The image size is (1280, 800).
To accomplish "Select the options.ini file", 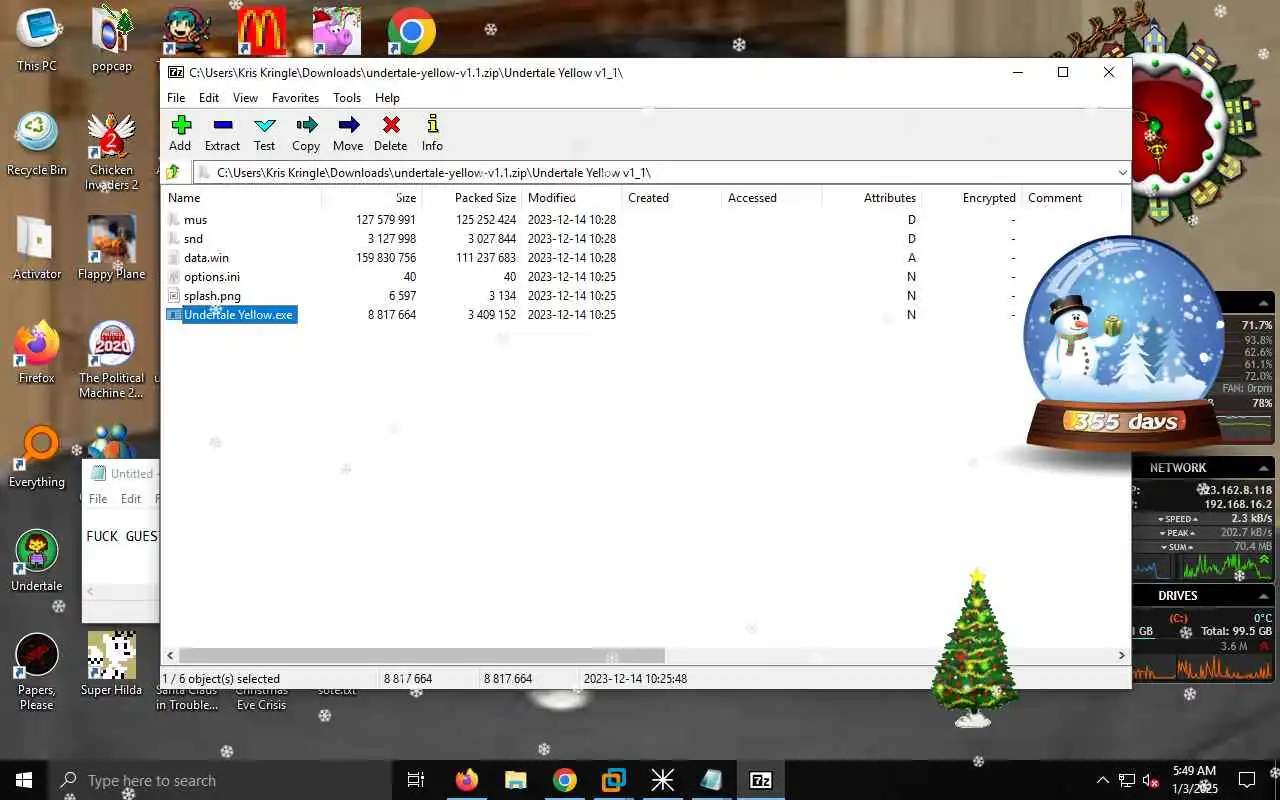I will click(x=212, y=277).
